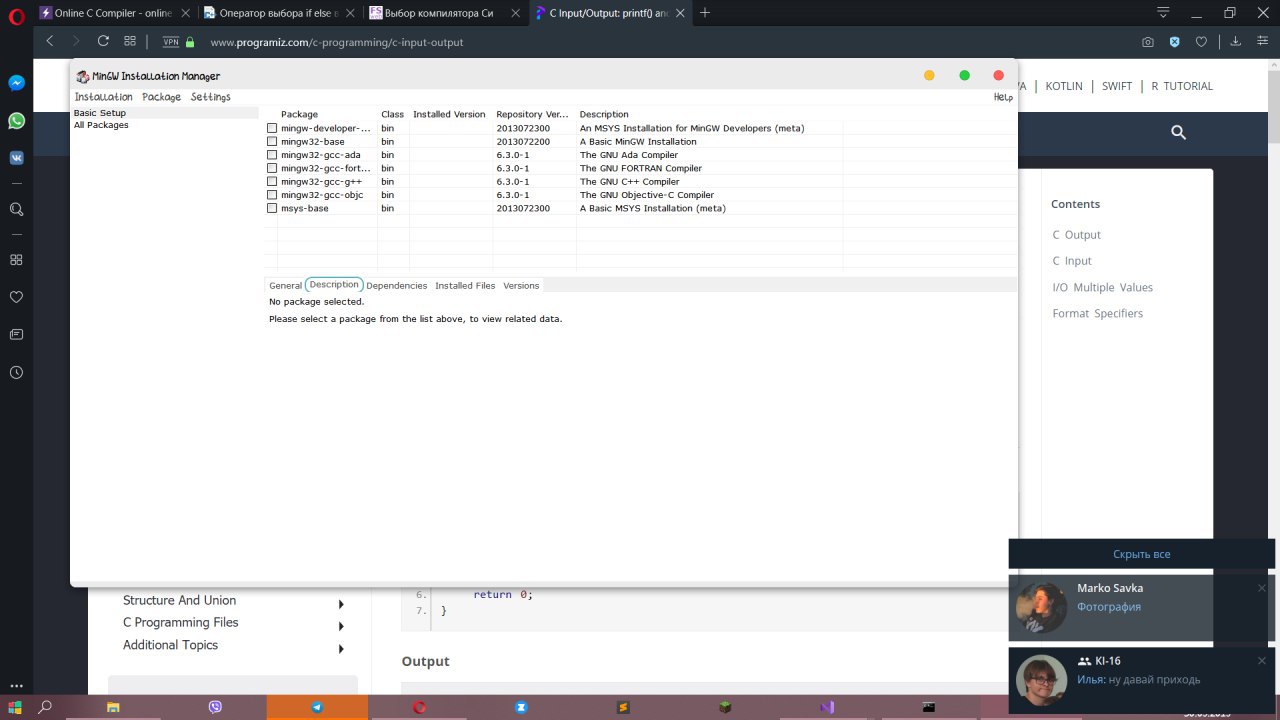Expand C Programming Files section

(341, 626)
